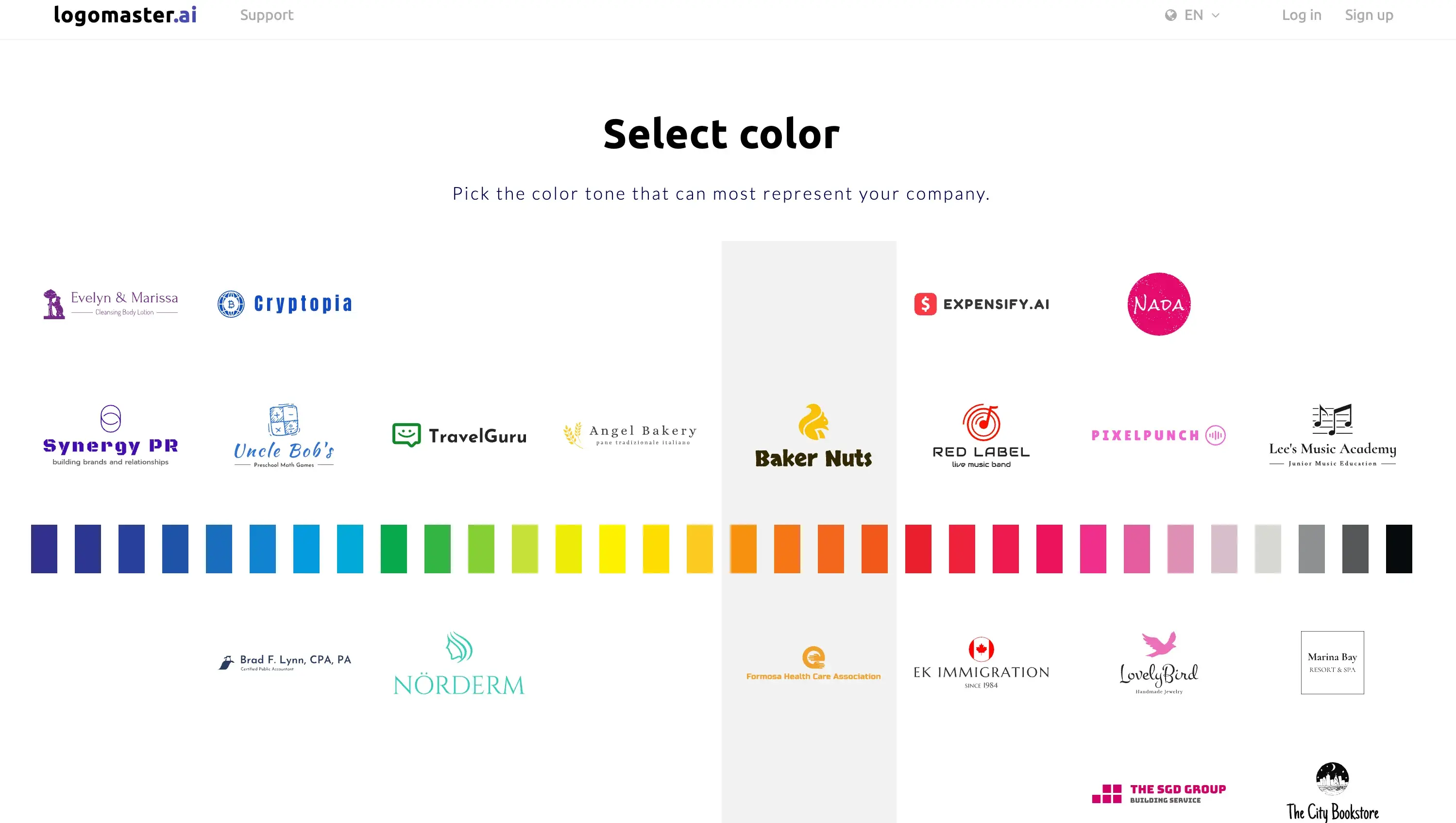This screenshot has height=823, width=1456.
Task: Pick the bright yellow color swatch
Action: (612, 549)
